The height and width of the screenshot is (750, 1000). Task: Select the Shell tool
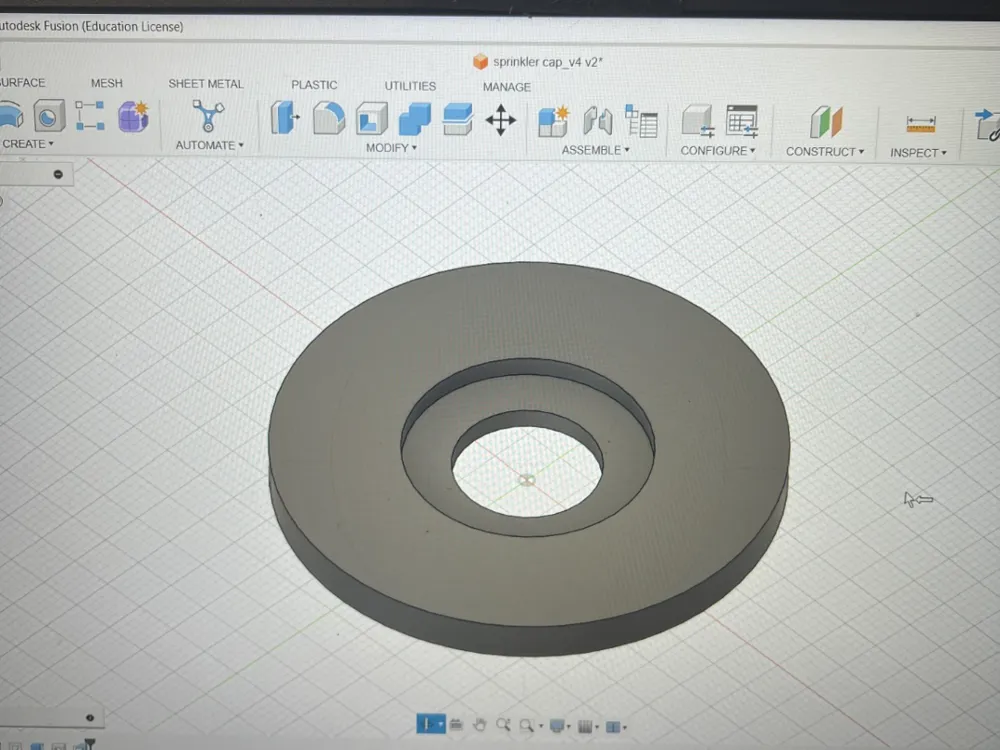coord(372,120)
